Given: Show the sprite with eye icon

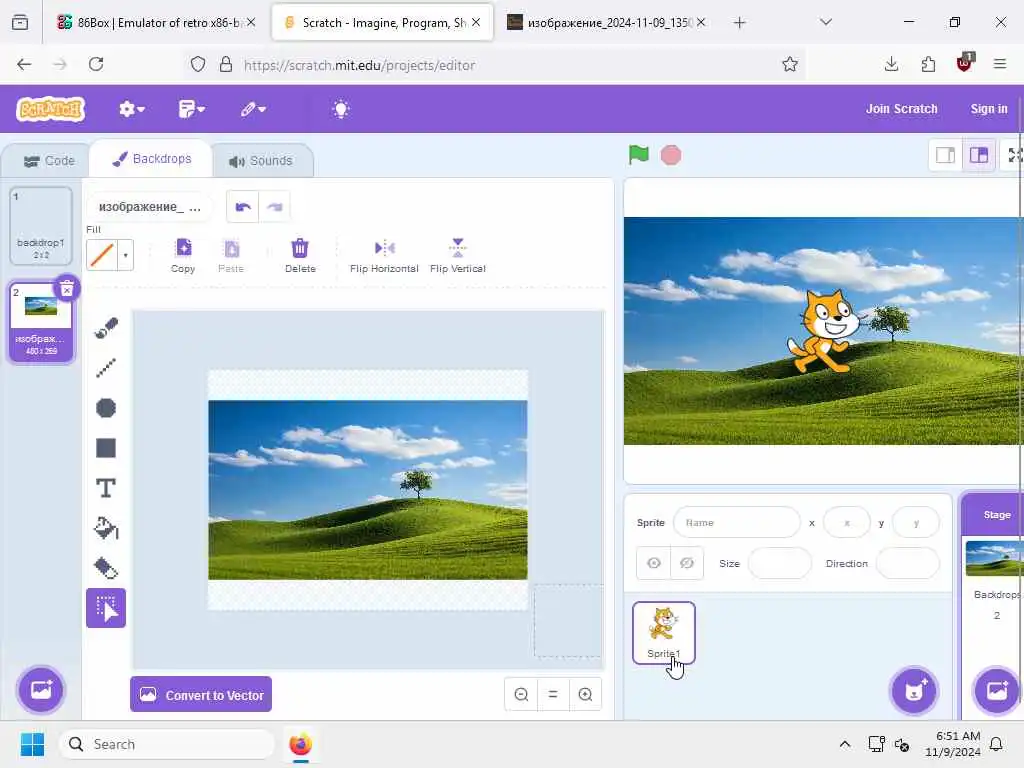Looking at the screenshot, I should [x=654, y=563].
